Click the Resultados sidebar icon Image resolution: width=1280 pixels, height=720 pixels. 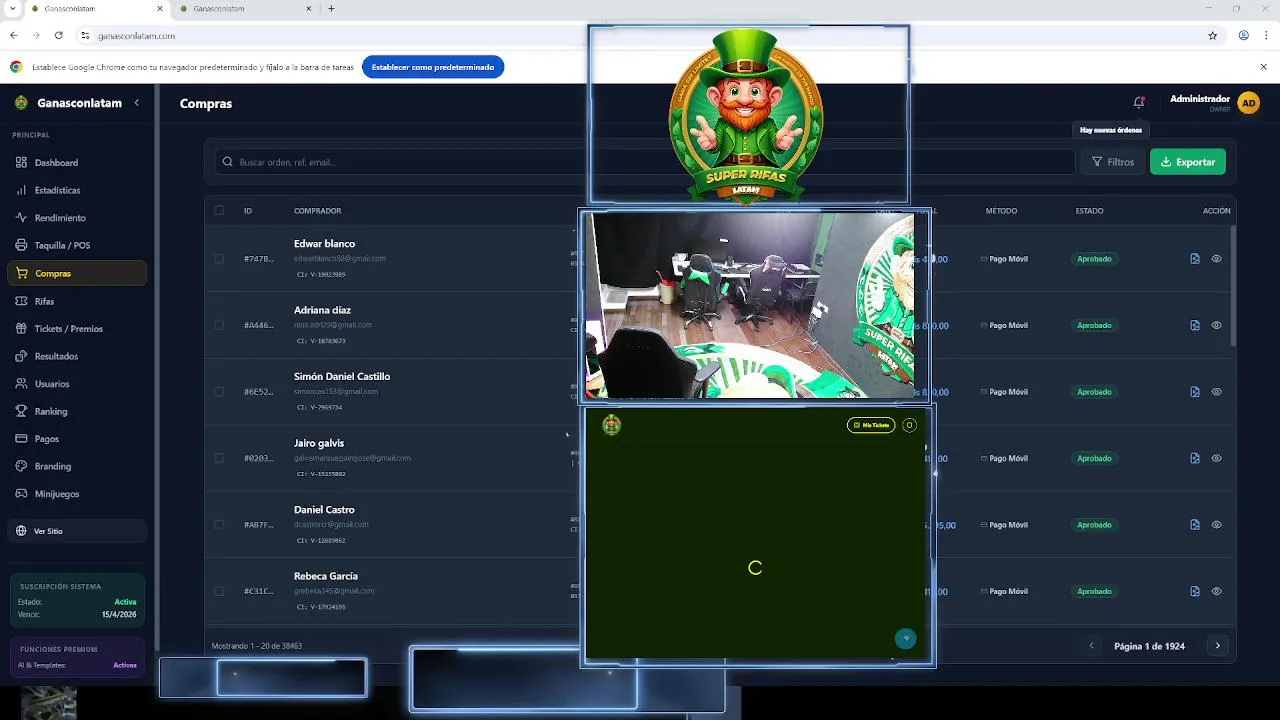click(22, 356)
